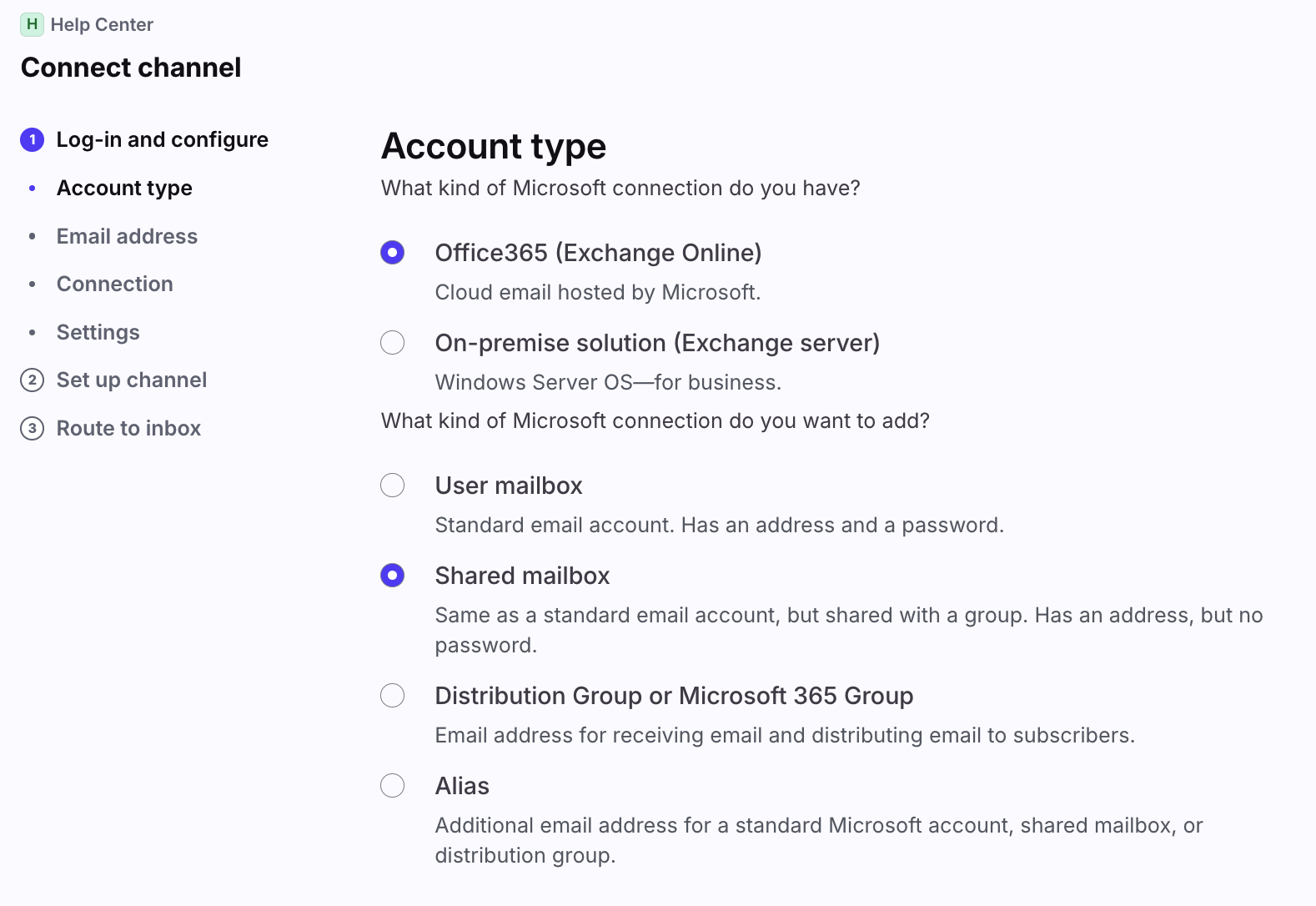Click the Shared mailbox option label
1316x906 pixels.
pos(522,576)
